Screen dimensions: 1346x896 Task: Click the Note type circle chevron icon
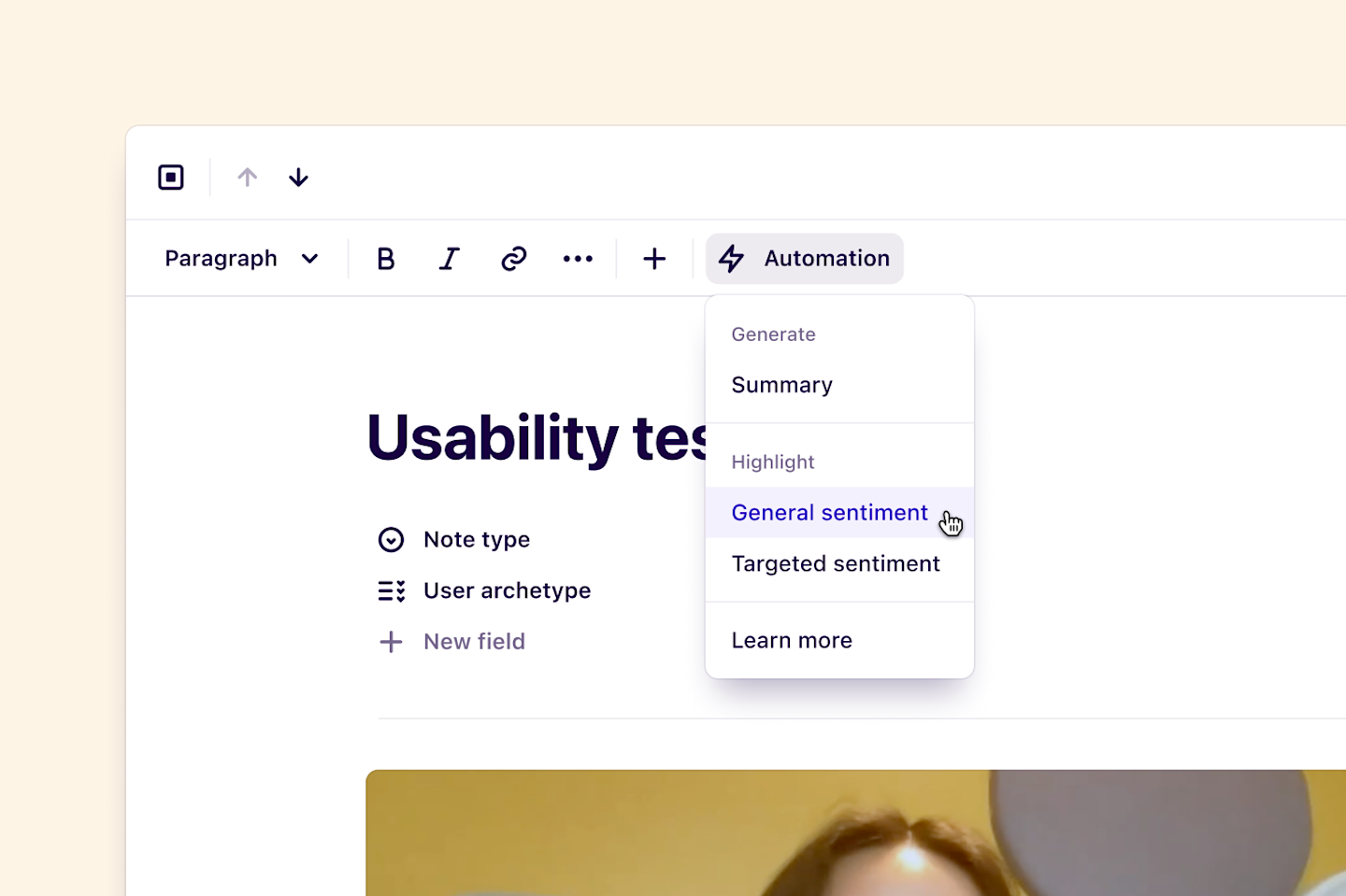click(x=391, y=540)
